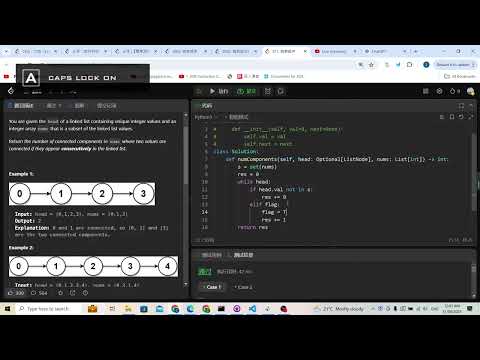Viewport: 480px width, 360px height.
Task: Run the code with the play button
Action: point(219,91)
